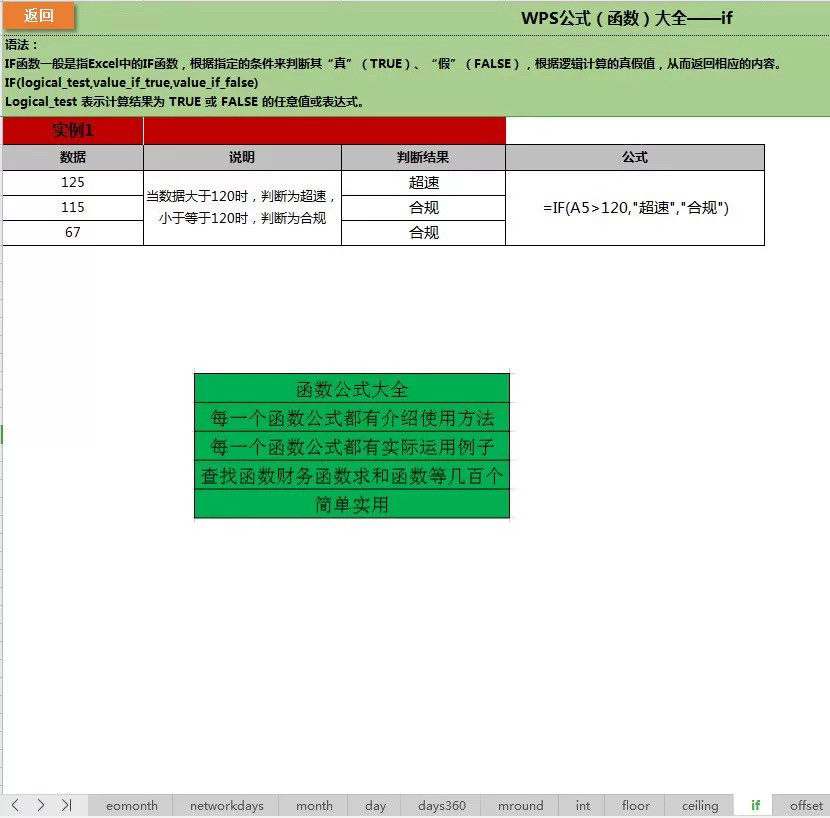Select the red 实例1 header cell
Viewport: 830px width, 818px height.
tap(72, 130)
